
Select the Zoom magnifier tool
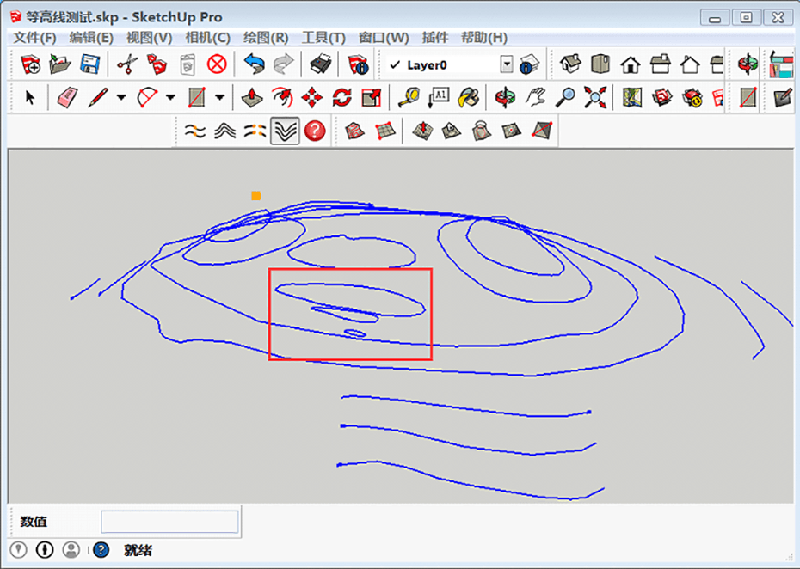[x=565, y=97]
